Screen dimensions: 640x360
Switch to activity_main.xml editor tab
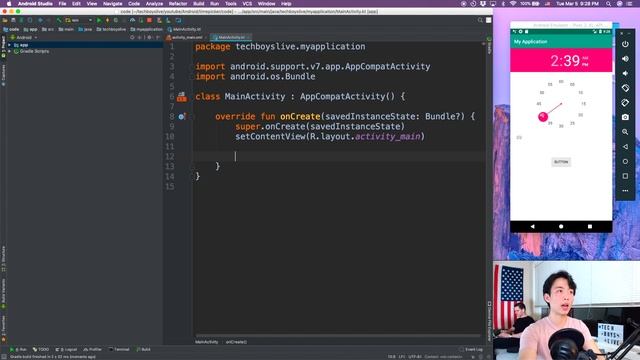[x=187, y=37]
